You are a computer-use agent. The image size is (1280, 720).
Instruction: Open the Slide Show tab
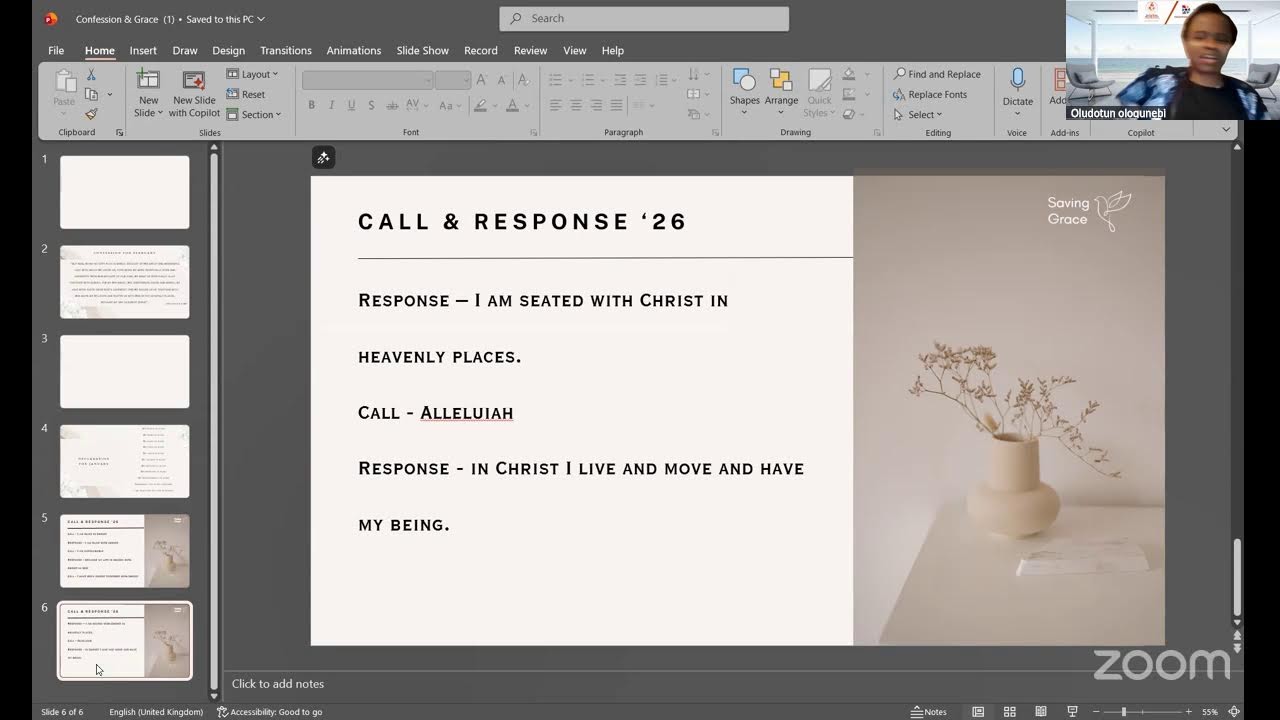tap(422, 50)
